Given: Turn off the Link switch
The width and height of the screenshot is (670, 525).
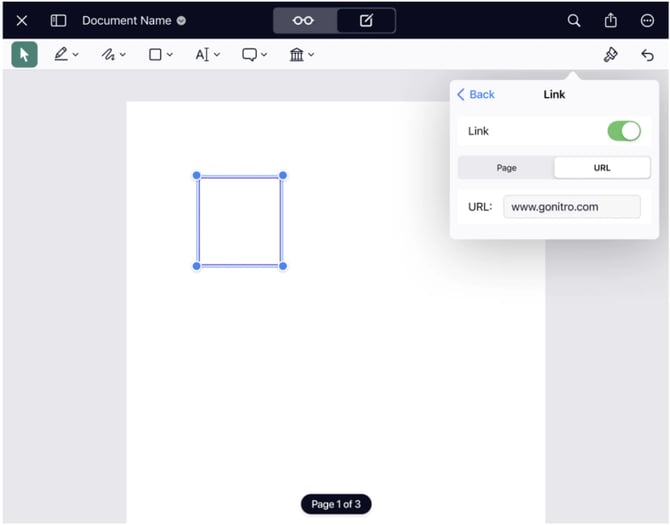Looking at the screenshot, I should 623,131.
